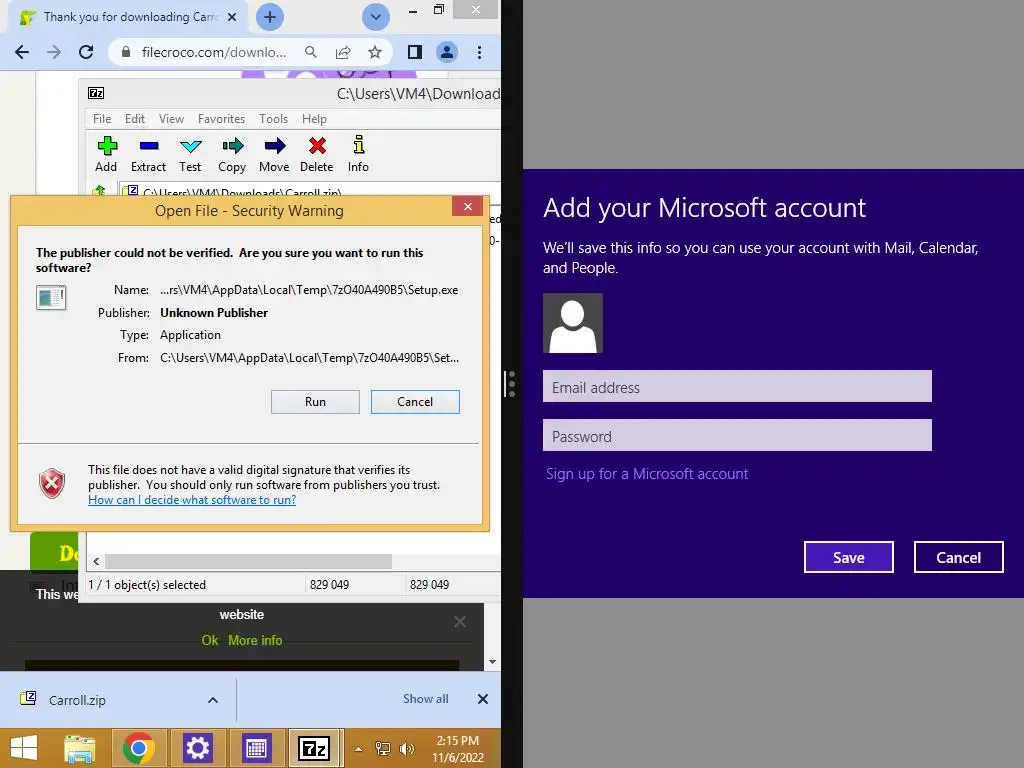
Task: Open Chrome tab search dropdown
Action: (376, 17)
